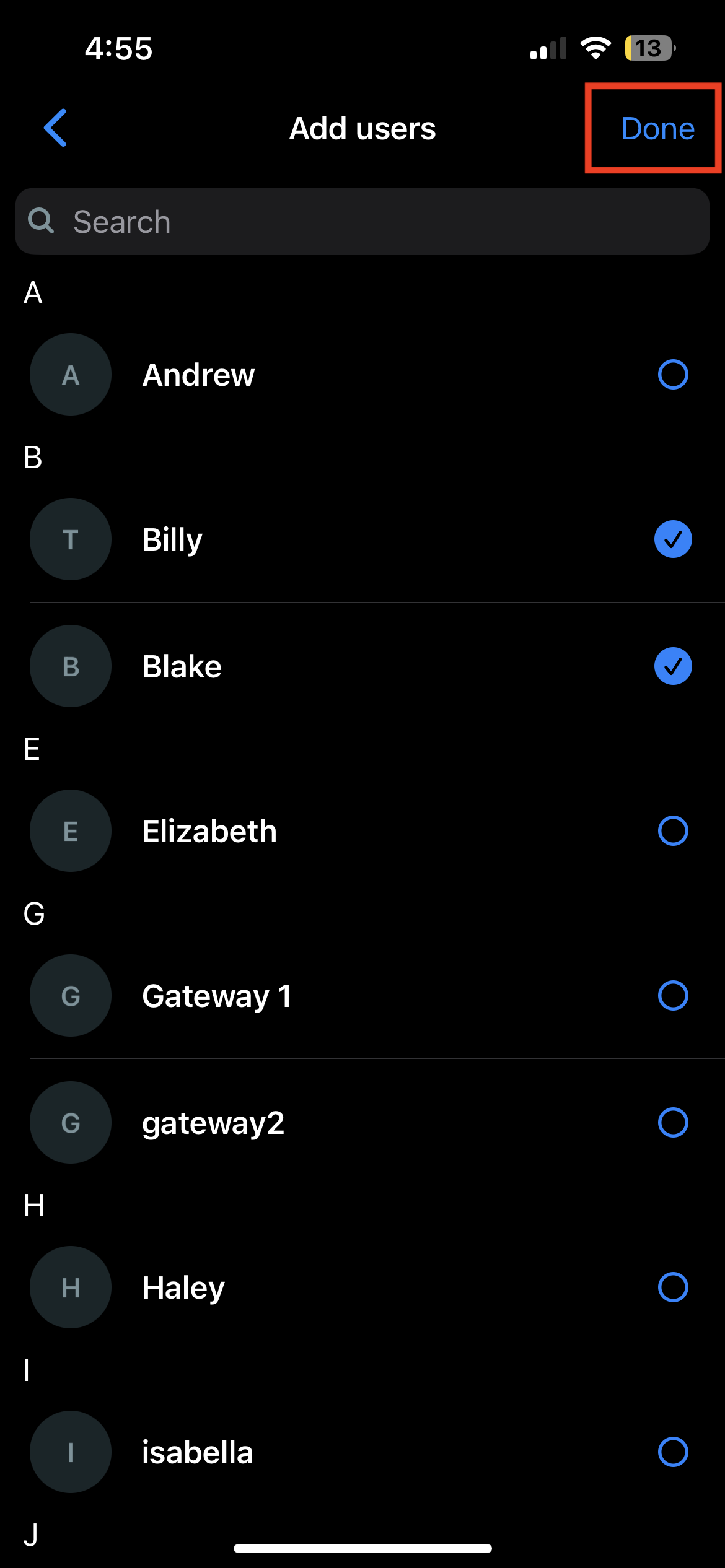Image resolution: width=725 pixels, height=1568 pixels.
Task: Tap Elizabeth's E avatar icon
Action: [x=71, y=831]
